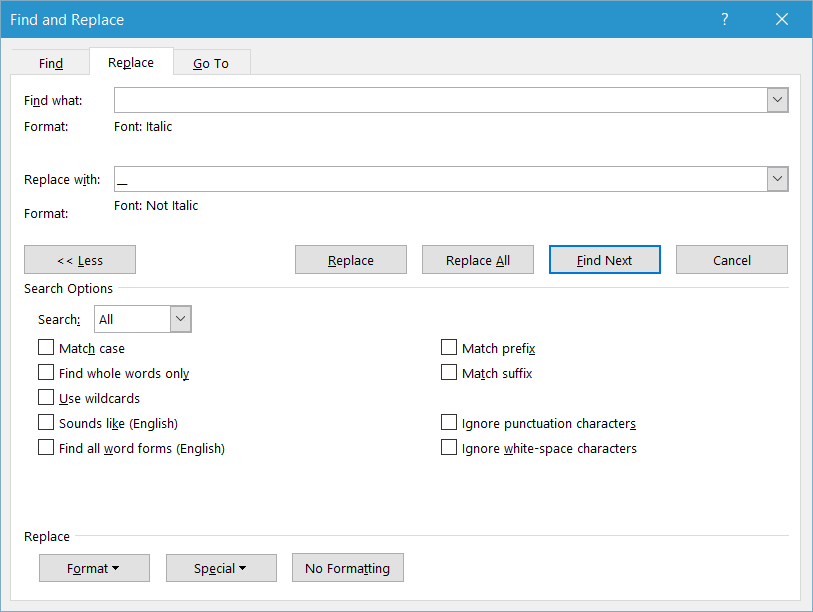
Task: Switch to the Find tab
Action: pyautogui.click(x=50, y=61)
